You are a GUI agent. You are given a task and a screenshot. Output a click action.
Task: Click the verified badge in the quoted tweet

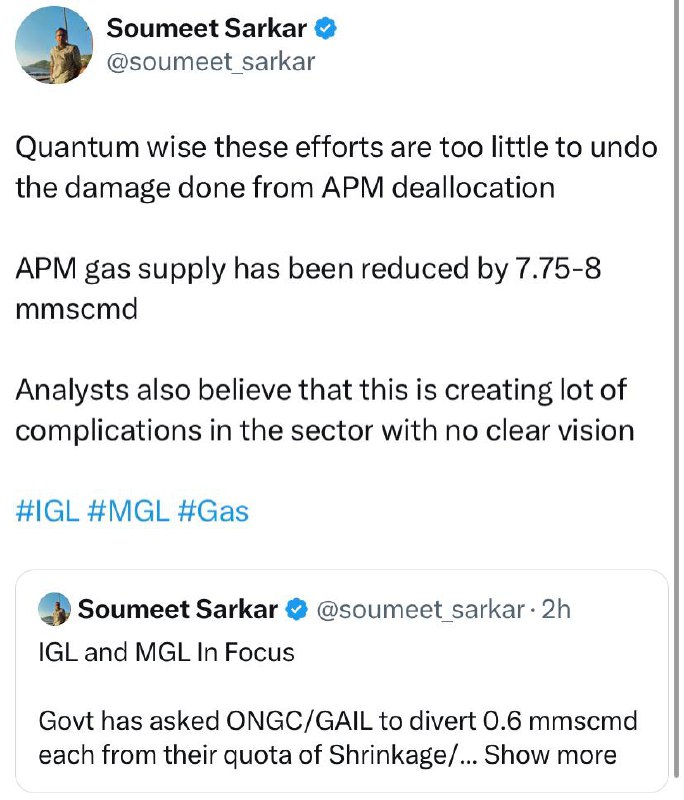point(297,609)
